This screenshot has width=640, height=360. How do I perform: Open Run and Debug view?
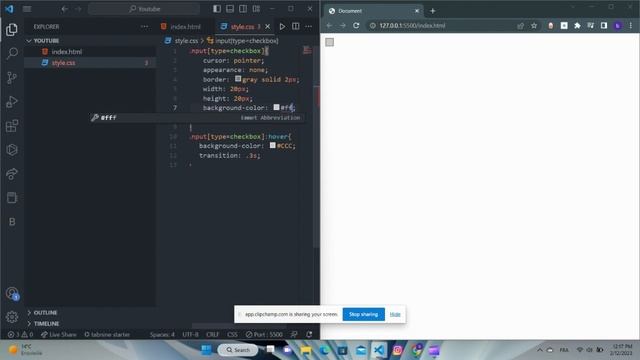pos(12,102)
